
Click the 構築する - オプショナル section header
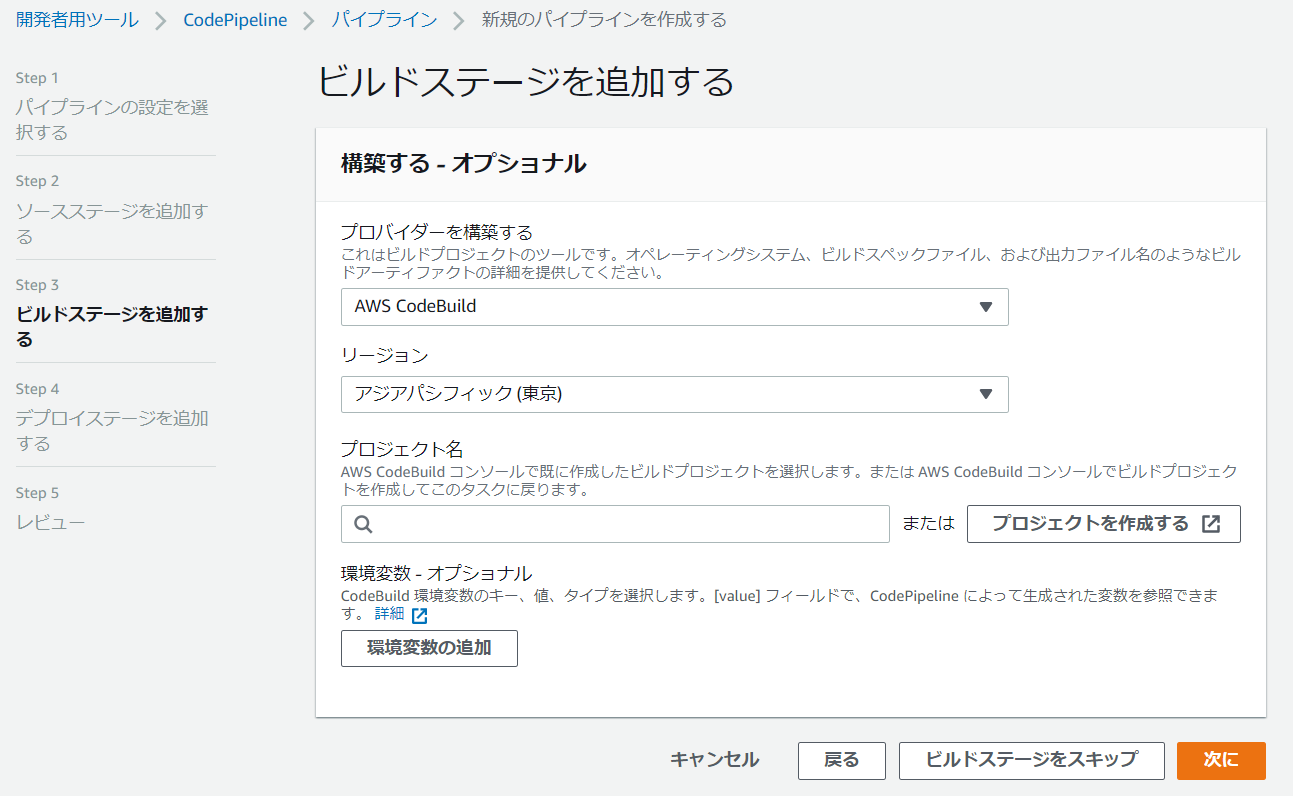463,164
